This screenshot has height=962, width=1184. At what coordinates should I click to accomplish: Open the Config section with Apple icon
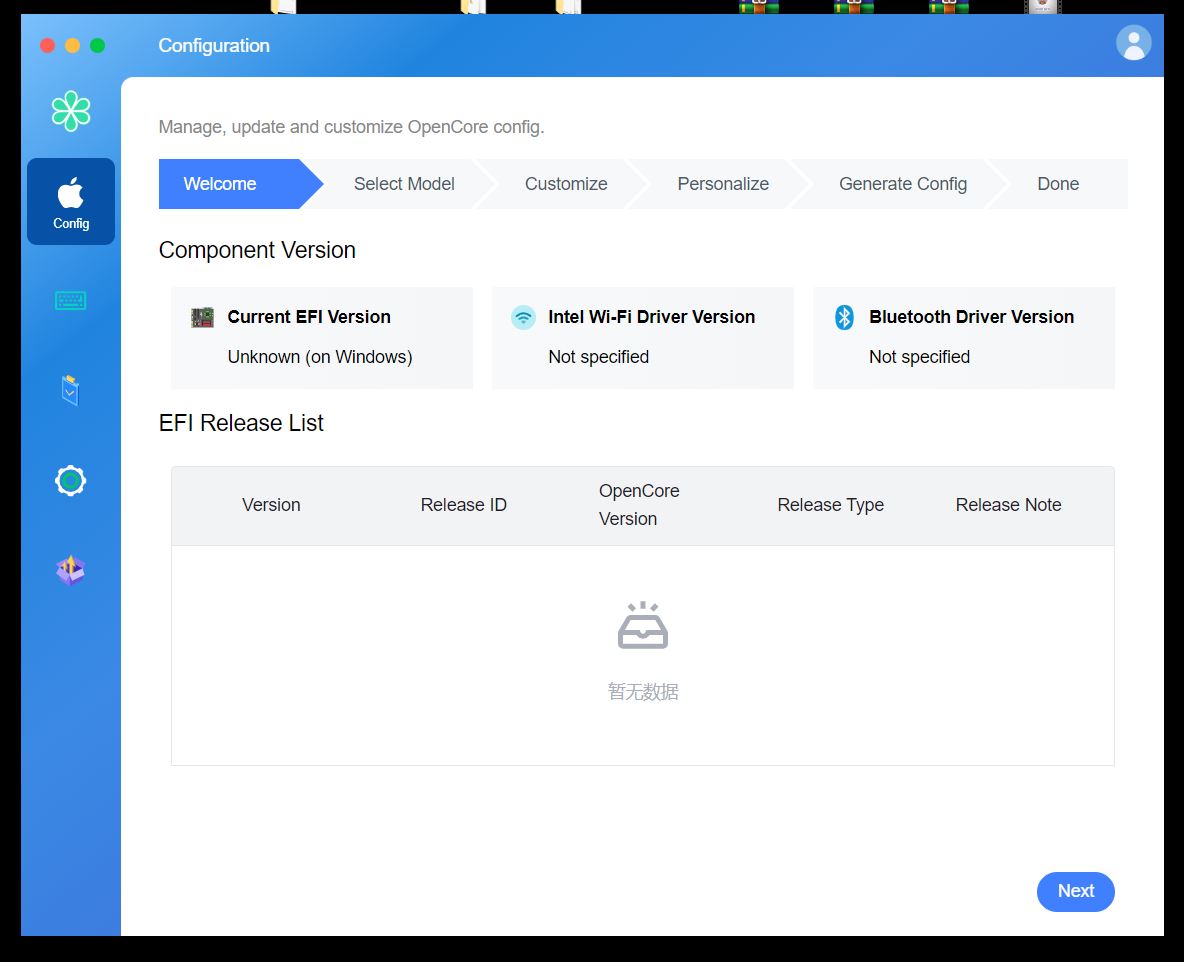[x=71, y=201]
